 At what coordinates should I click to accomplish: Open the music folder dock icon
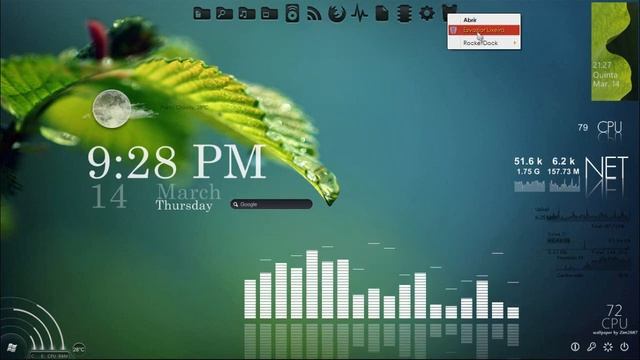coord(247,13)
